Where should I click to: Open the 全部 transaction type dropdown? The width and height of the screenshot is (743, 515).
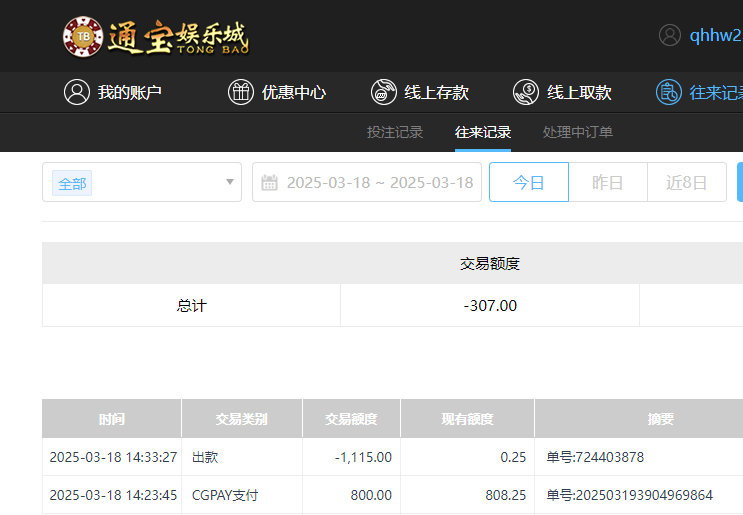[142, 182]
